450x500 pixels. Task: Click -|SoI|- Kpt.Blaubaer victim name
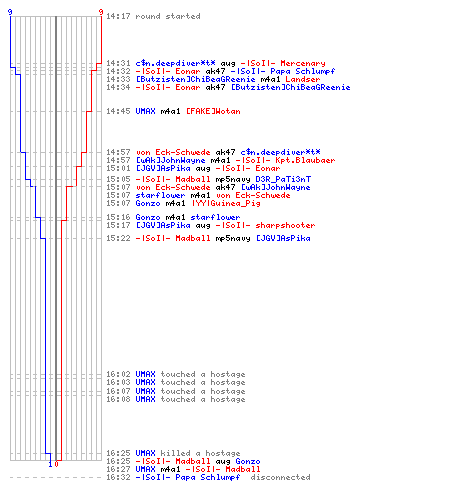click(285, 160)
